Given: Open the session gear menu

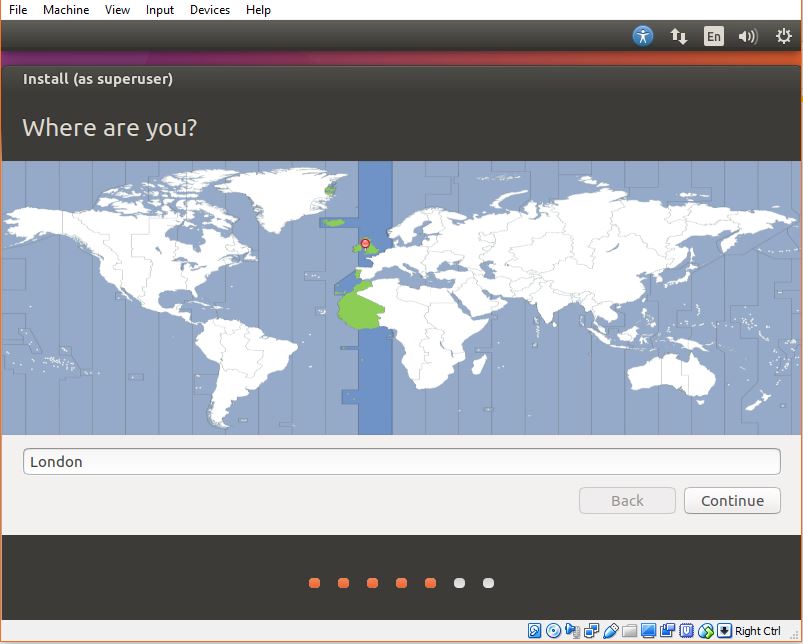Looking at the screenshot, I should point(781,35).
